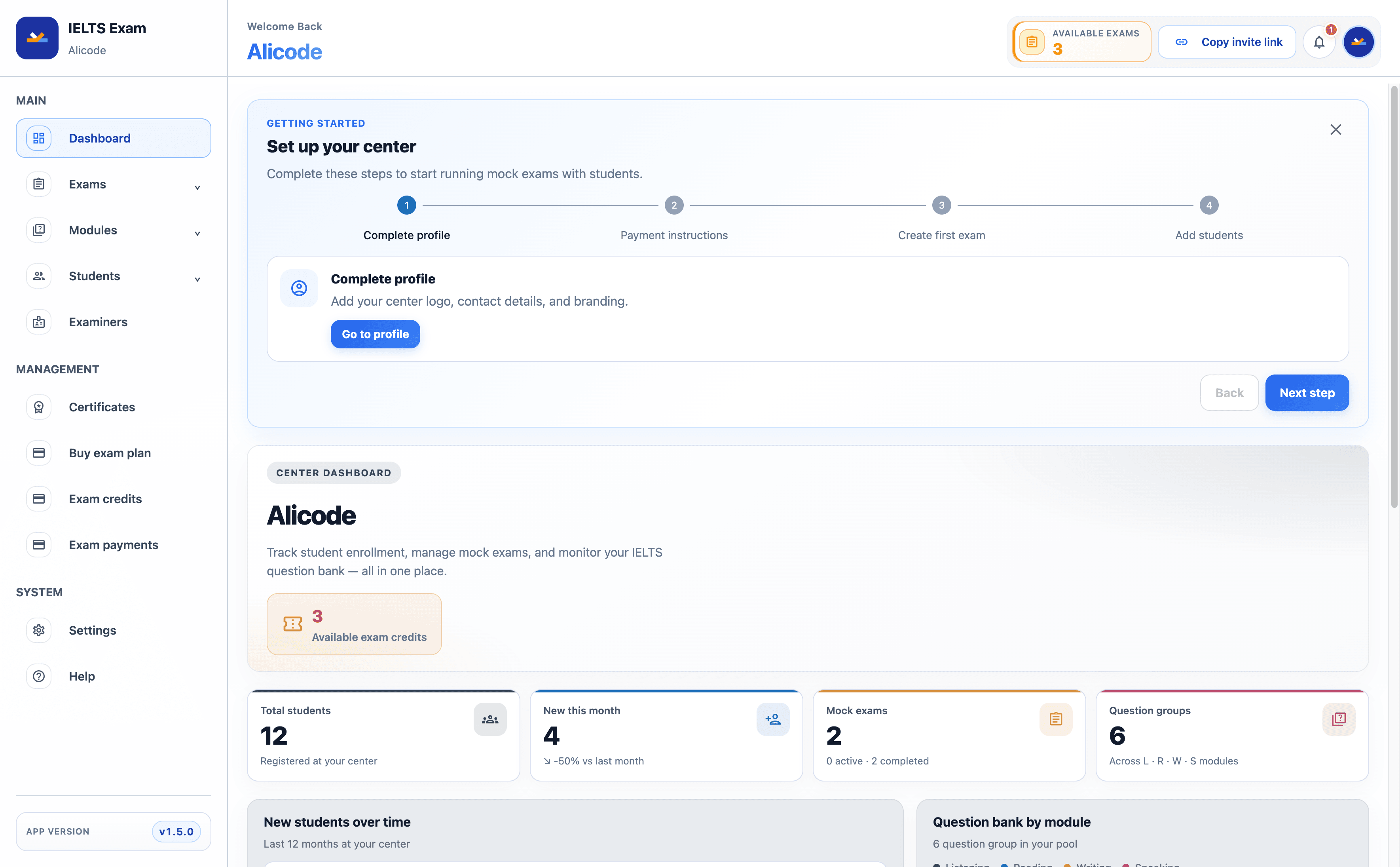
Task: Click the Total students stat card
Action: click(x=383, y=736)
